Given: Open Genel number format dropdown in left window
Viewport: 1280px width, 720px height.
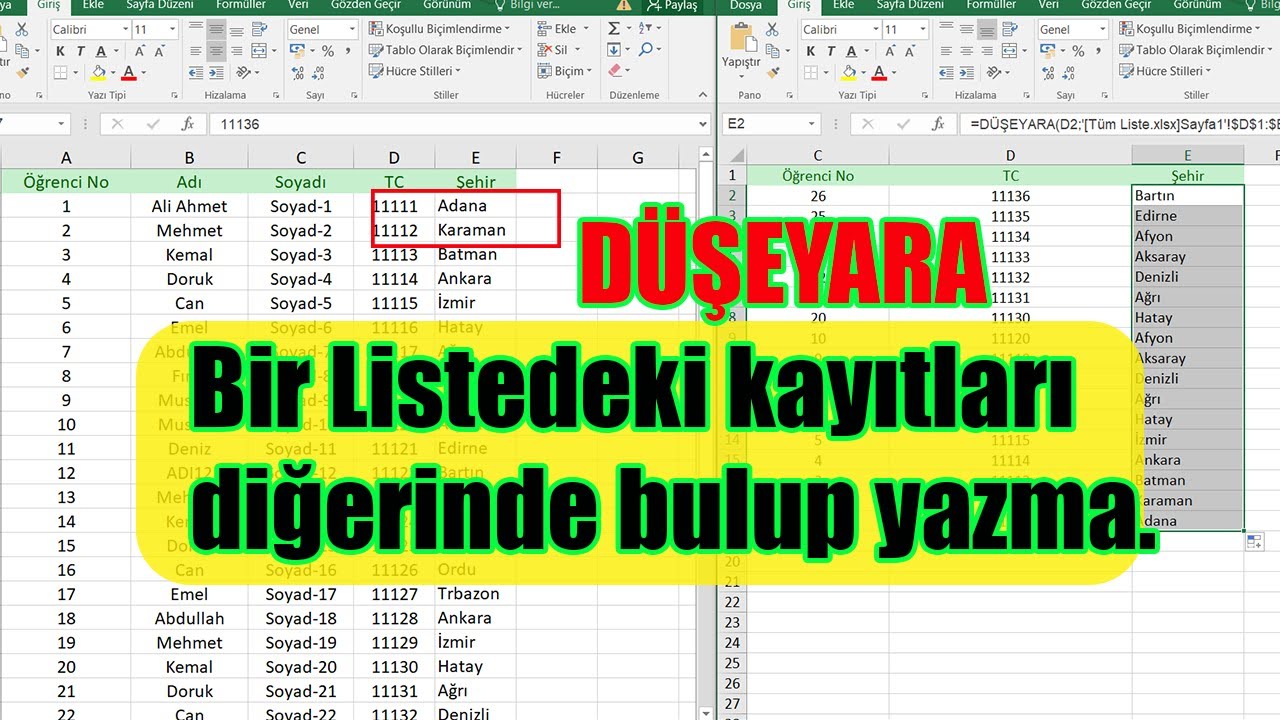Looking at the screenshot, I should tap(352, 30).
